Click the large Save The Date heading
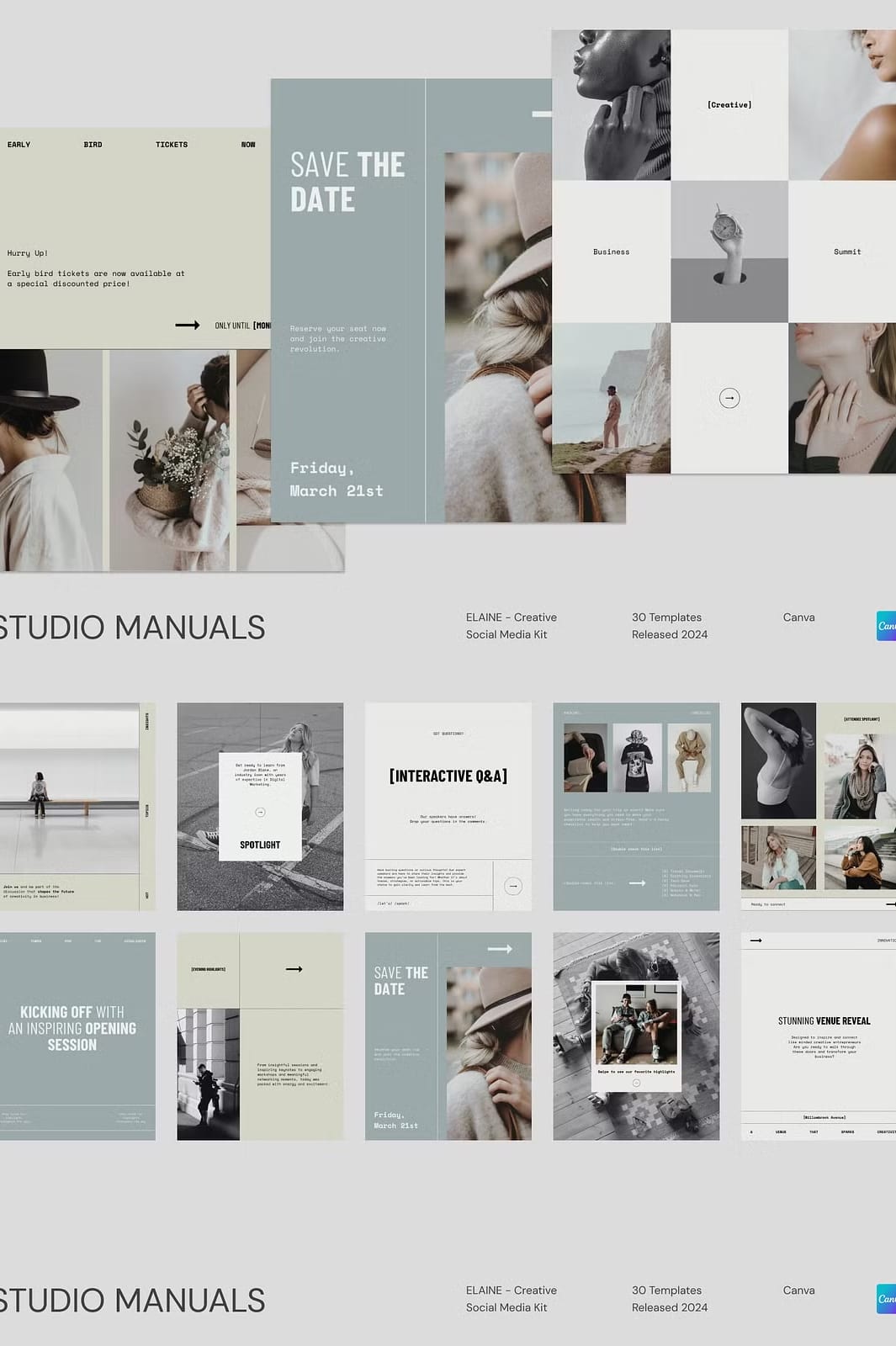Viewport: 896px width, 1346px height. (x=347, y=182)
